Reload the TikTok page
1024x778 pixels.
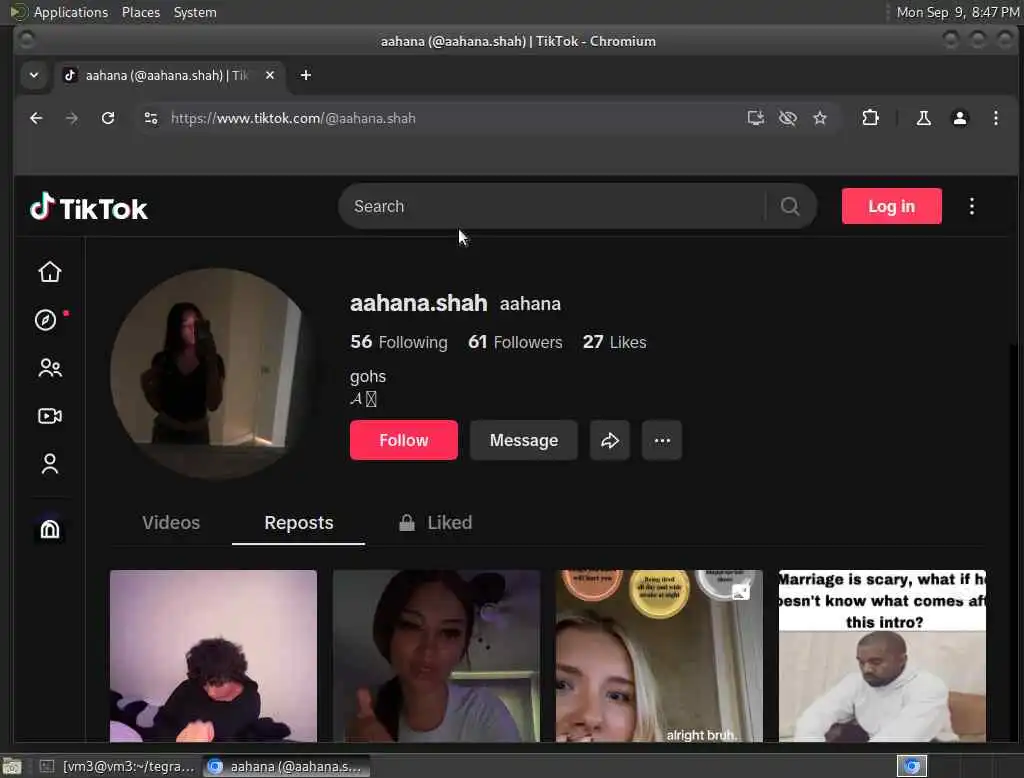pyautogui.click(x=108, y=118)
